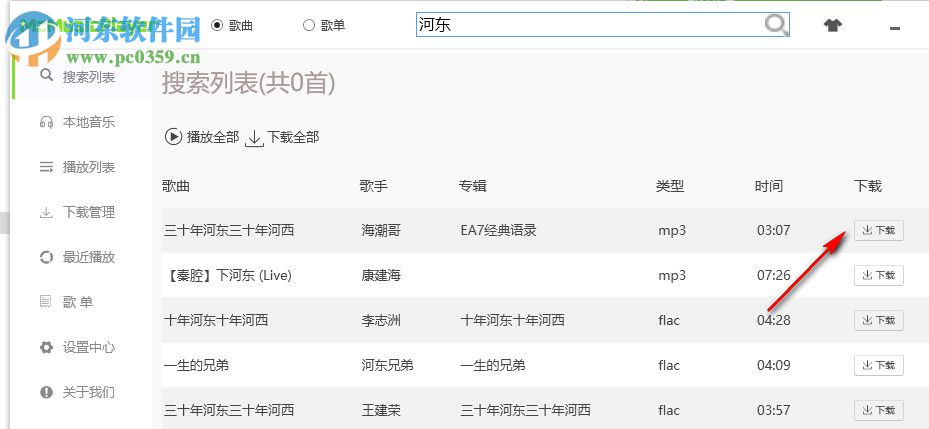
Task: Minimize the music player window
Action: pyautogui.click(x=895, y=28)
